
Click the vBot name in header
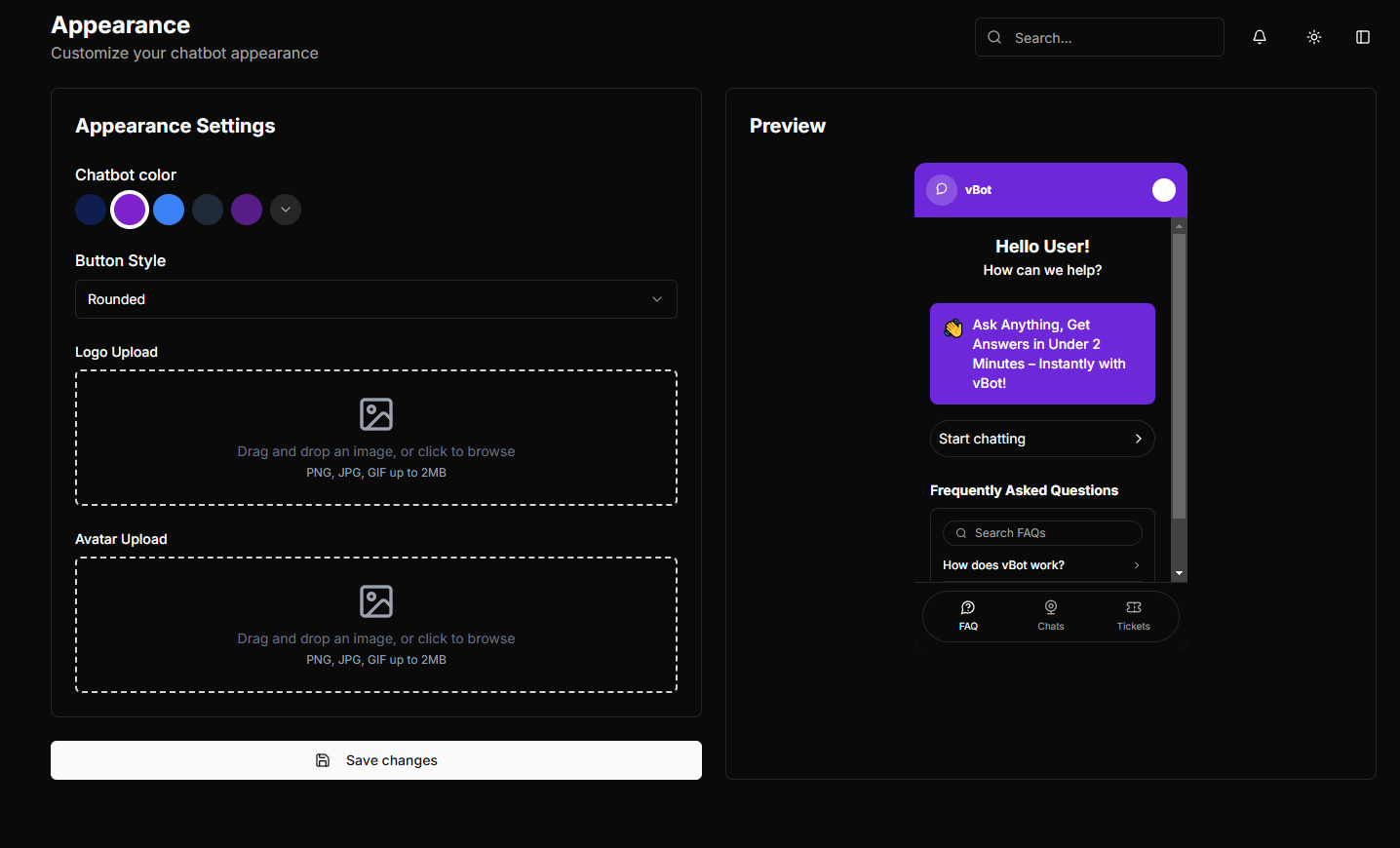click(x=978, y=190)
